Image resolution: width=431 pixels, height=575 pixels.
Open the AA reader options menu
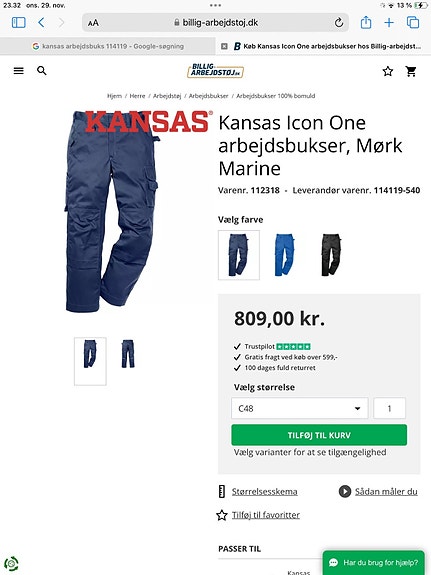pos(93,23)
